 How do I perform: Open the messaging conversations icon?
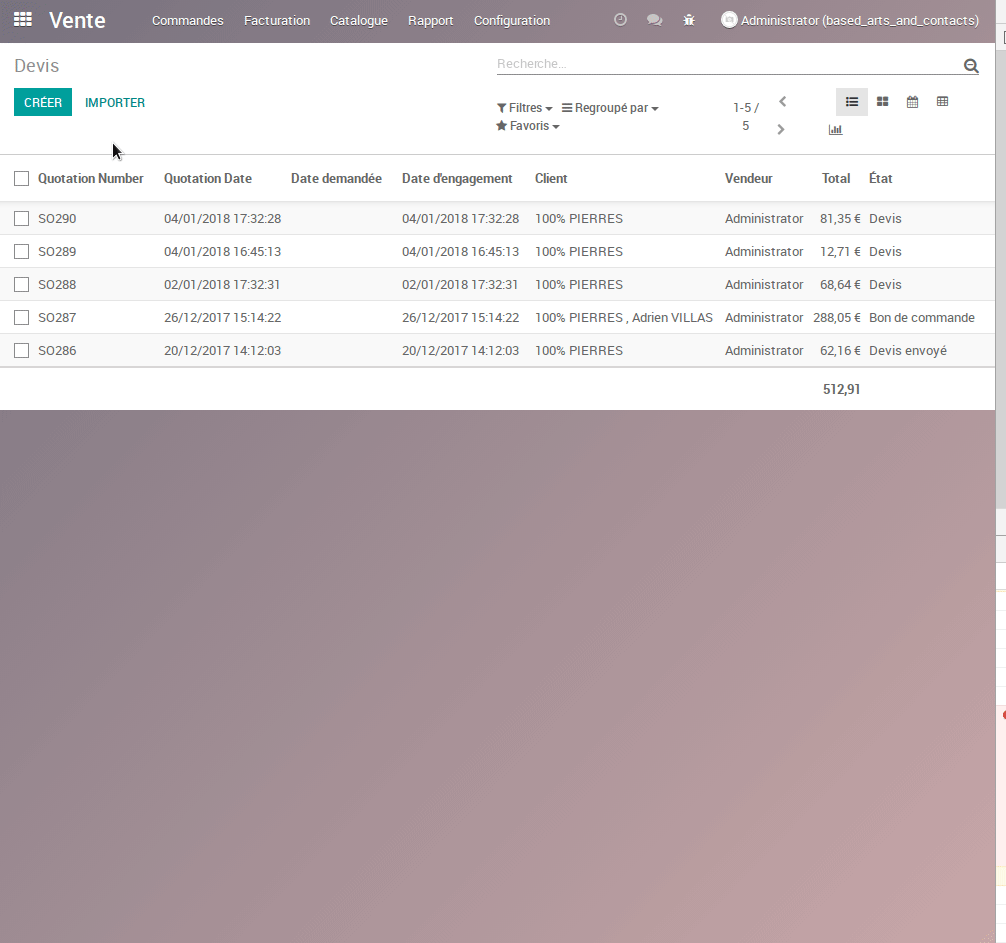click(654, 19)
